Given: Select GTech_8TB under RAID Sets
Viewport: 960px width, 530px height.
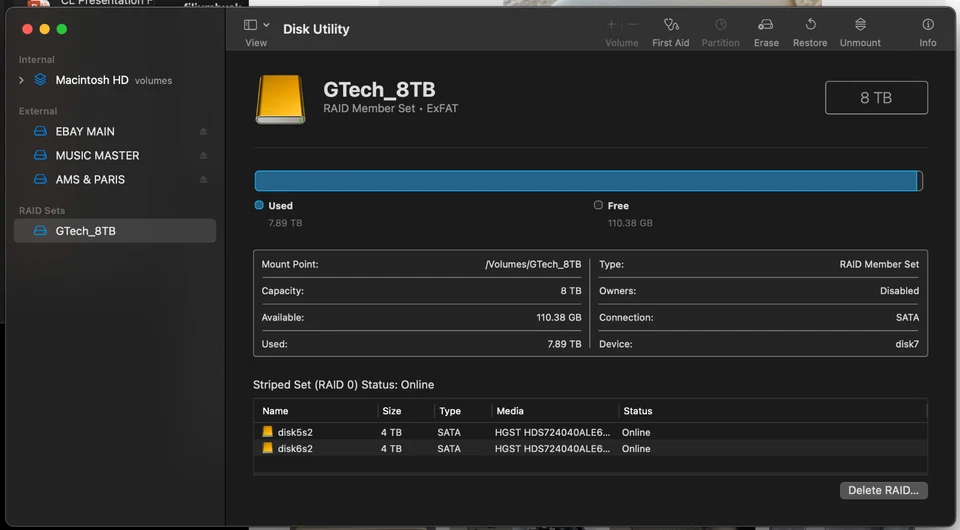Looking at the screenshot, I should tap(114, 231).
